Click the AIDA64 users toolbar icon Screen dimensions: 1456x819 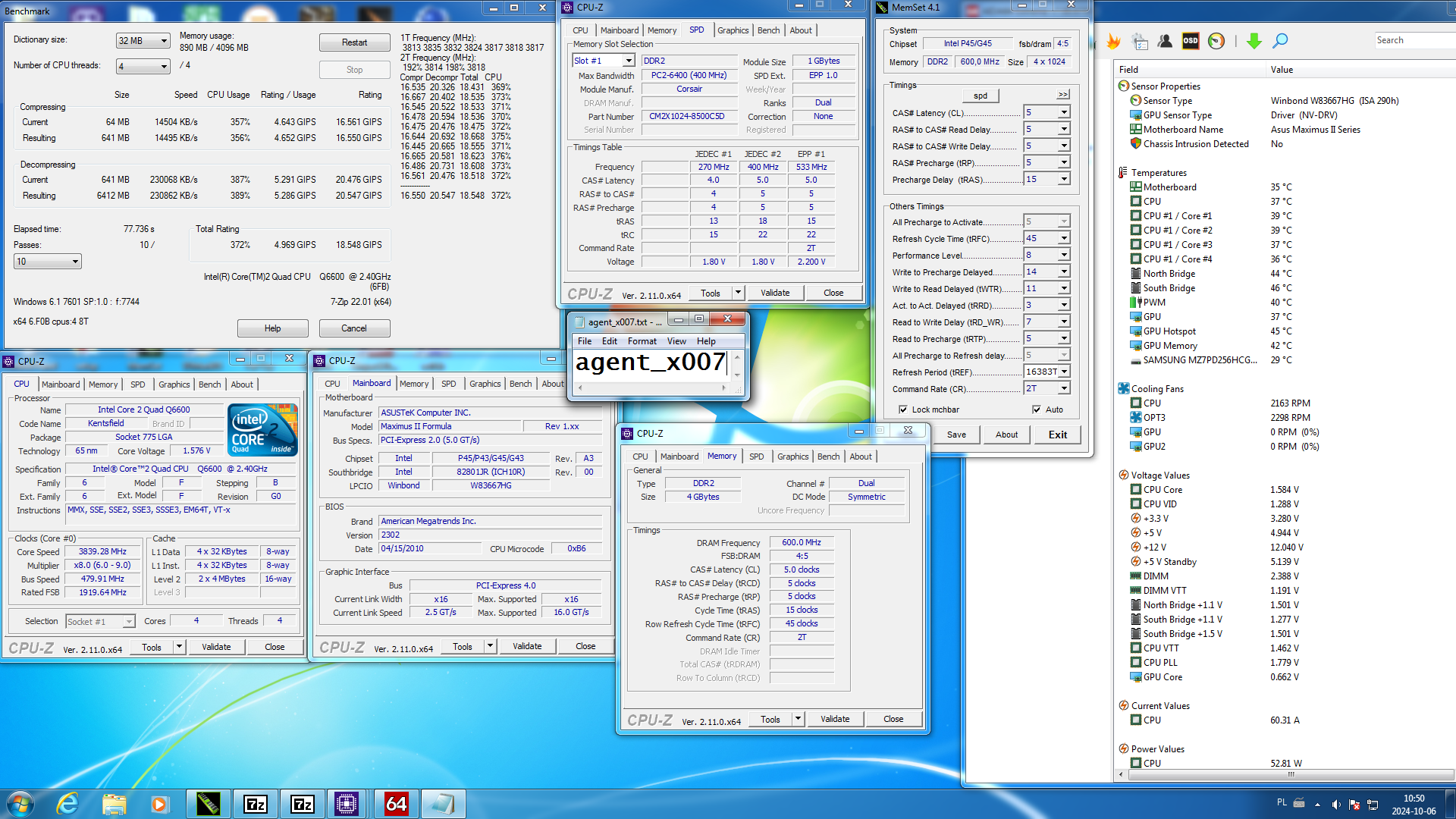pos(1165,41)
